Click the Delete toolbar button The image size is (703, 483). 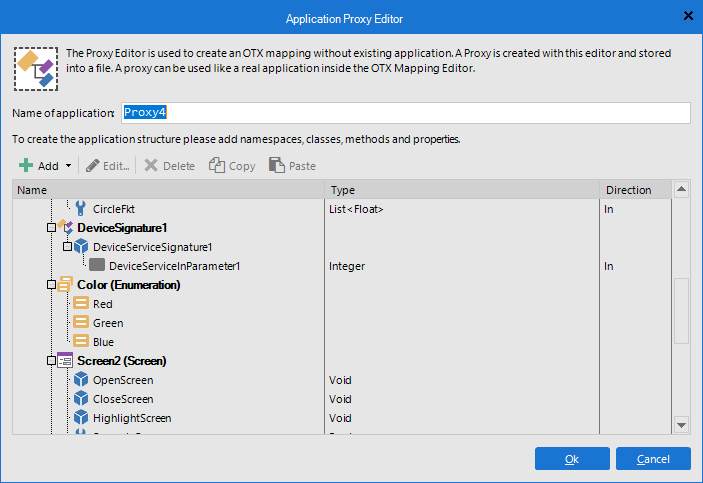pyautogui.click(x=169, y=165)
